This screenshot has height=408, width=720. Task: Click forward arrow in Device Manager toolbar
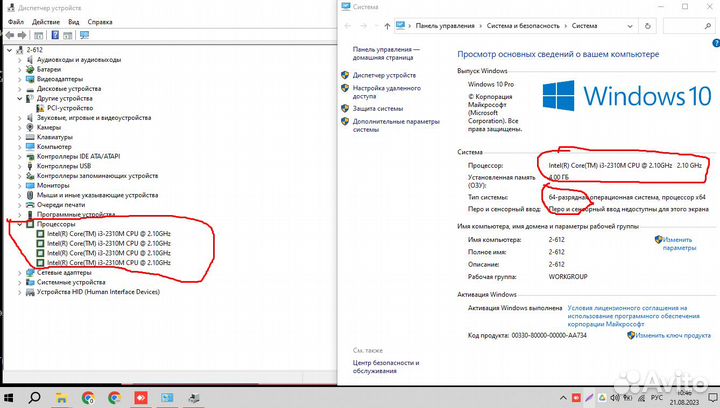tap(22, 35)
